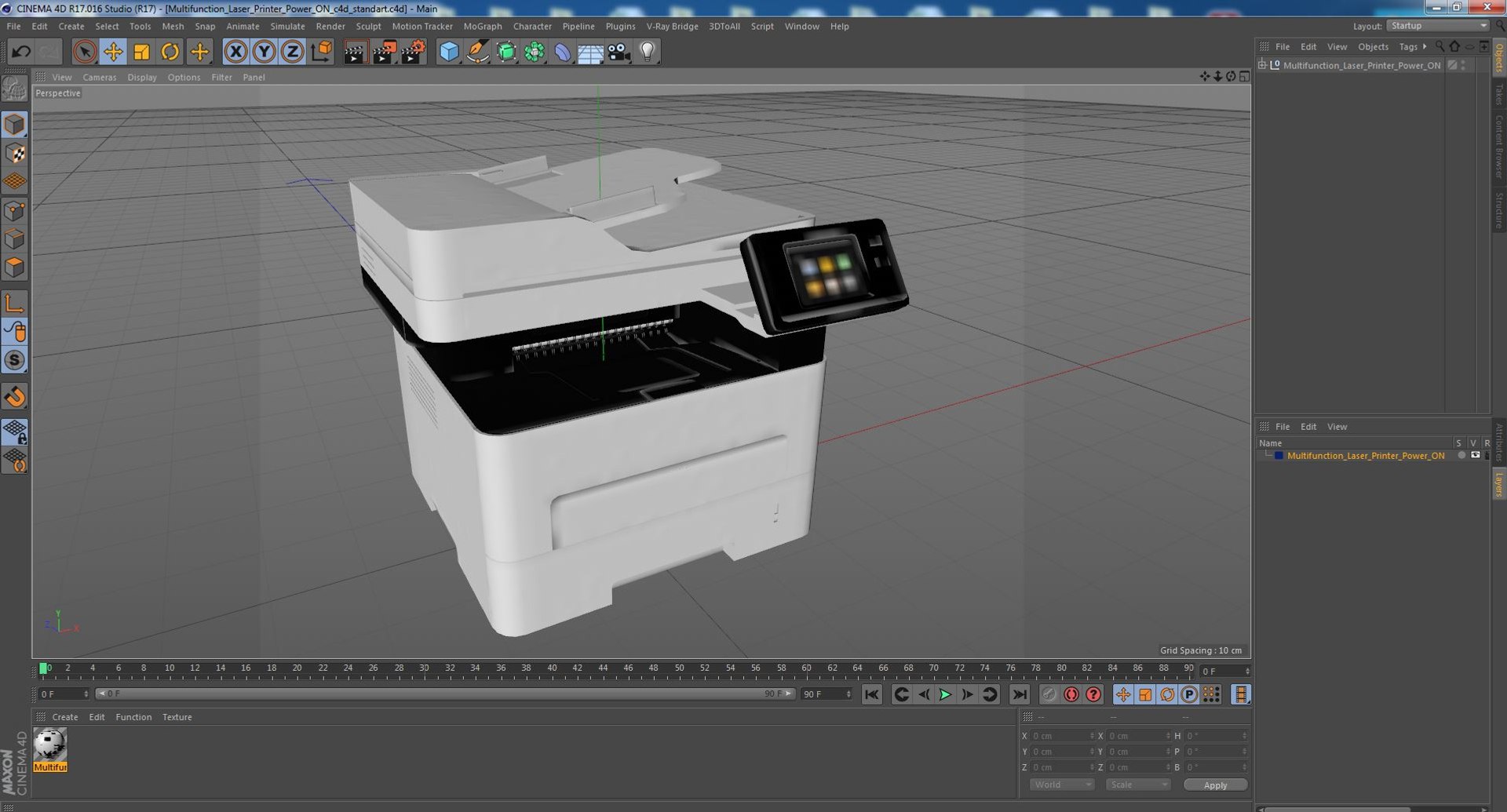Click the Undo arrow icon

point(21,52)
